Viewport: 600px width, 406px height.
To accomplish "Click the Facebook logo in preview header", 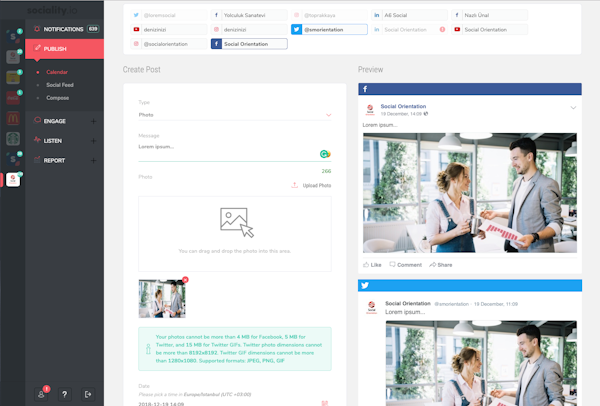I will 365,89.
